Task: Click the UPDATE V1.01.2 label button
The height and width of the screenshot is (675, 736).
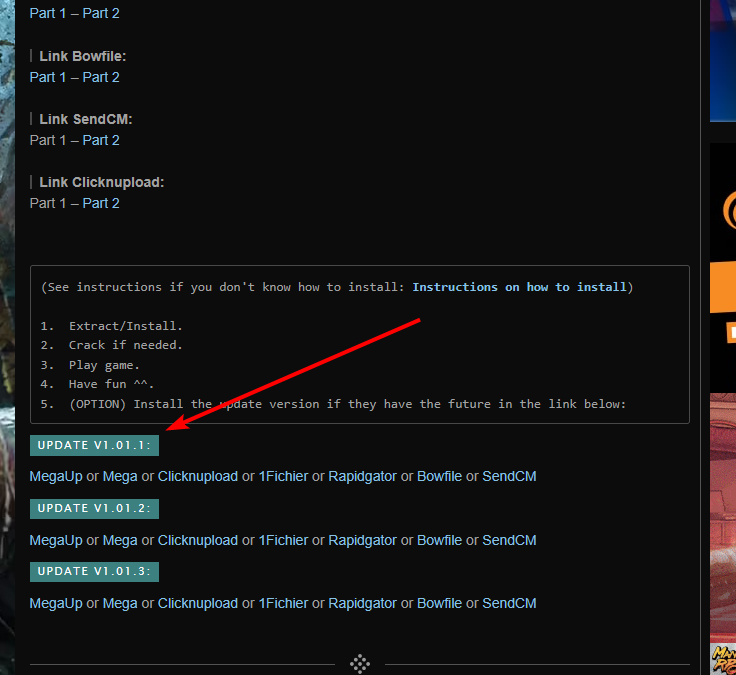Action: coord(94,508)
